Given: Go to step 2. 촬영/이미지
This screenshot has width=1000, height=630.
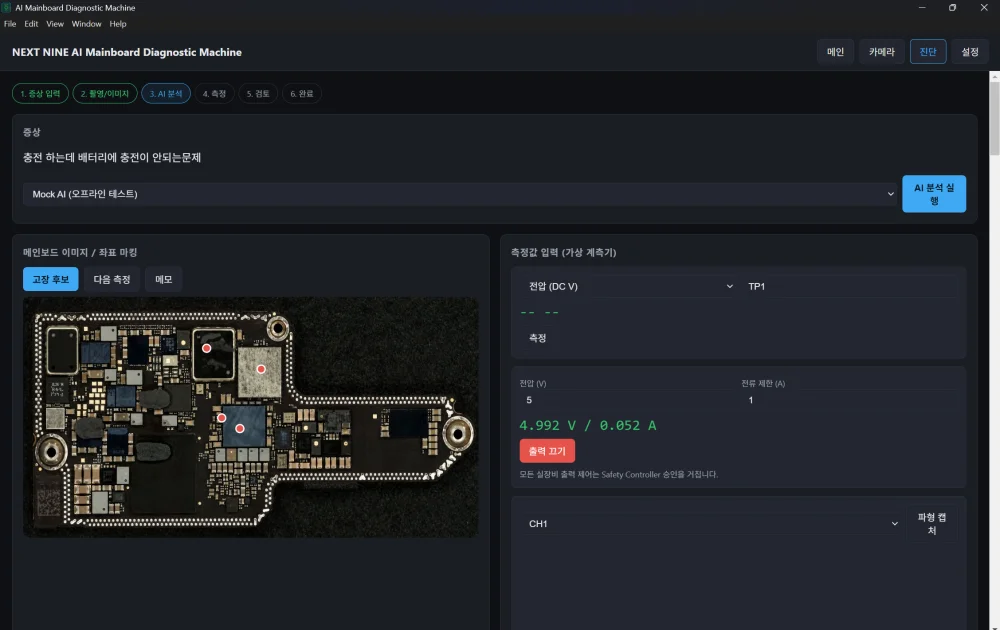Looking at the screenshot, I should pyautogui.click(x=105, y=94).
